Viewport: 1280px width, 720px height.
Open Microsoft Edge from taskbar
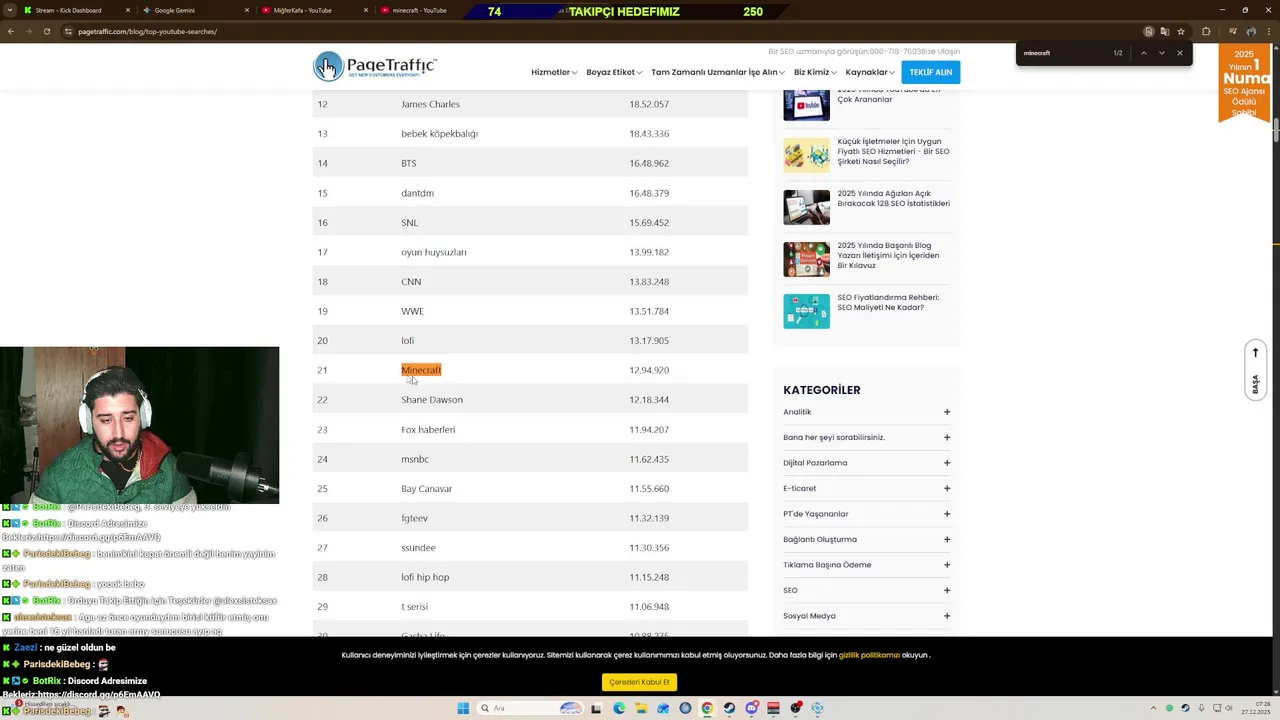(619, 708)
